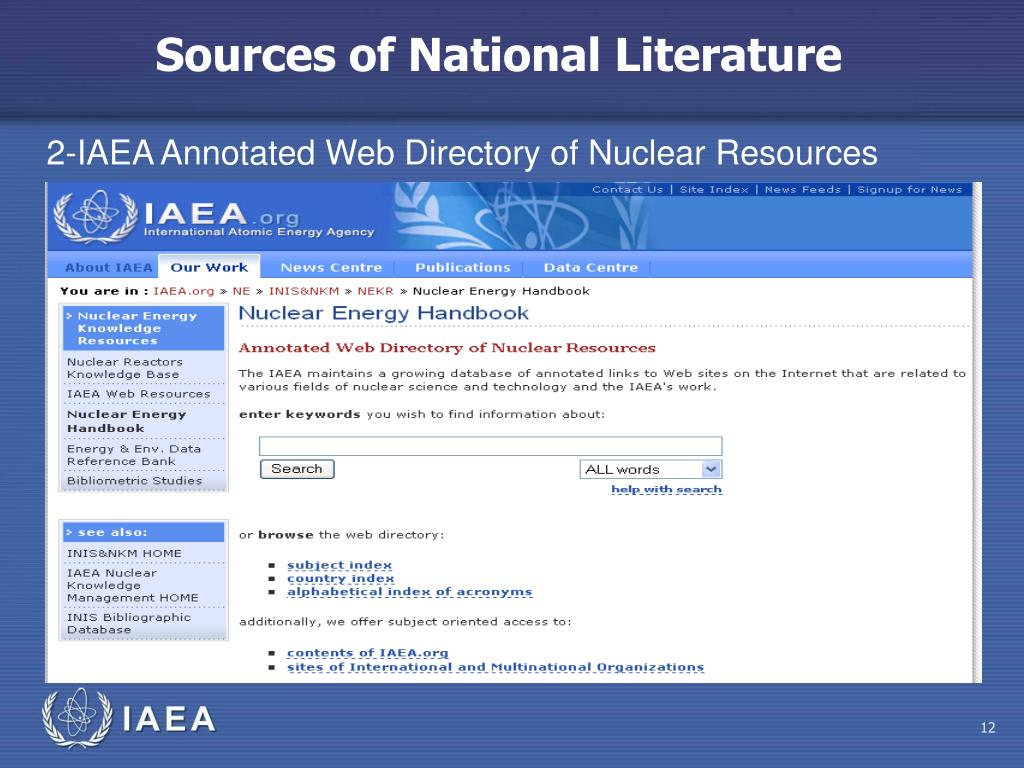Screen dimensions: 1024x768
Task: Open the Site Index link
Action: [714, 189]
